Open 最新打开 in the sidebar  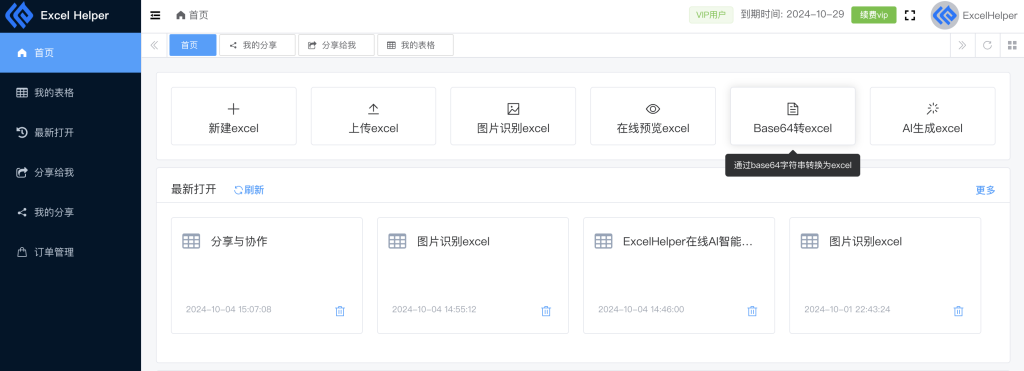(x=71, y=133)
